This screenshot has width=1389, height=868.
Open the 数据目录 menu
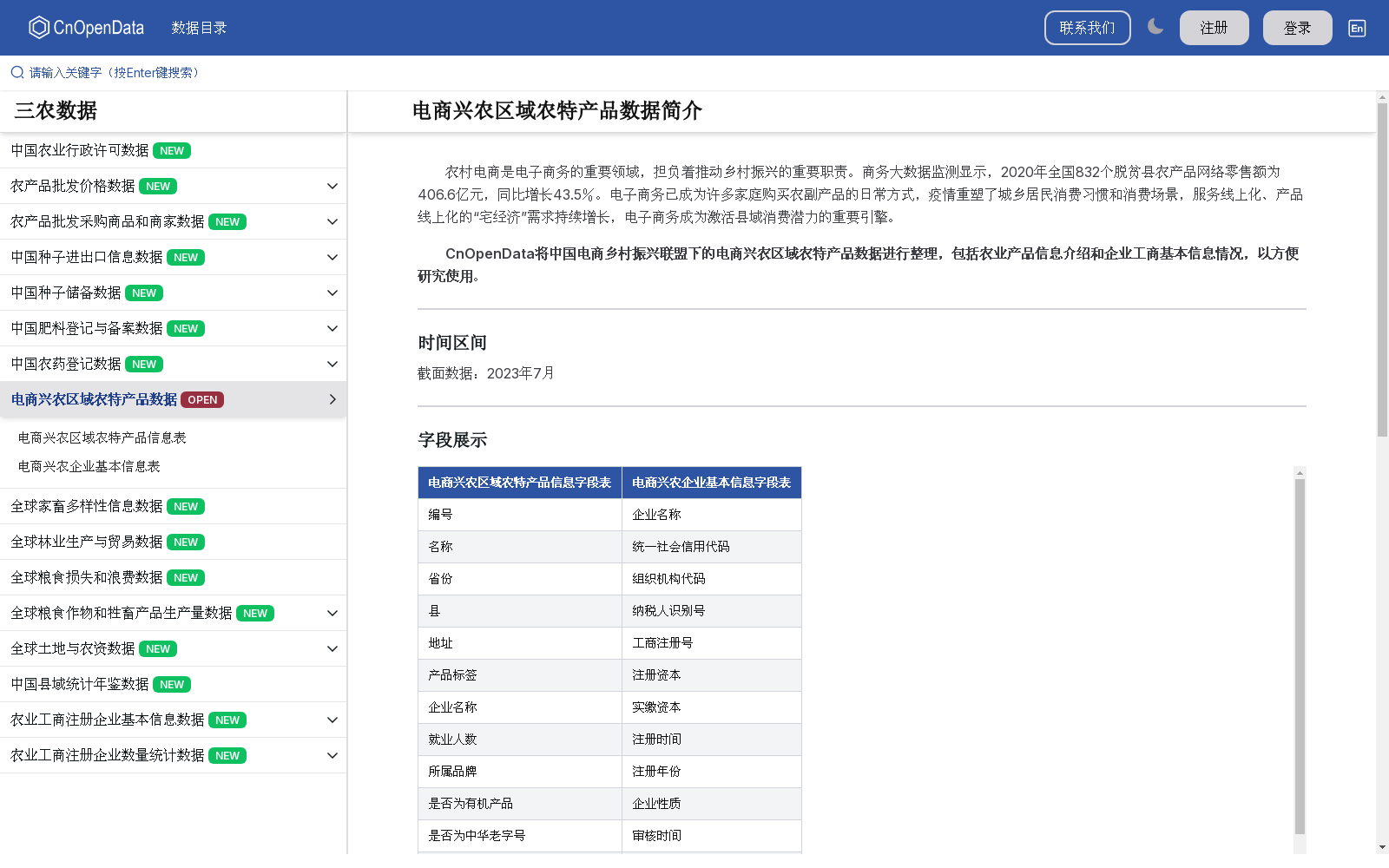click(x=199, y=28)
